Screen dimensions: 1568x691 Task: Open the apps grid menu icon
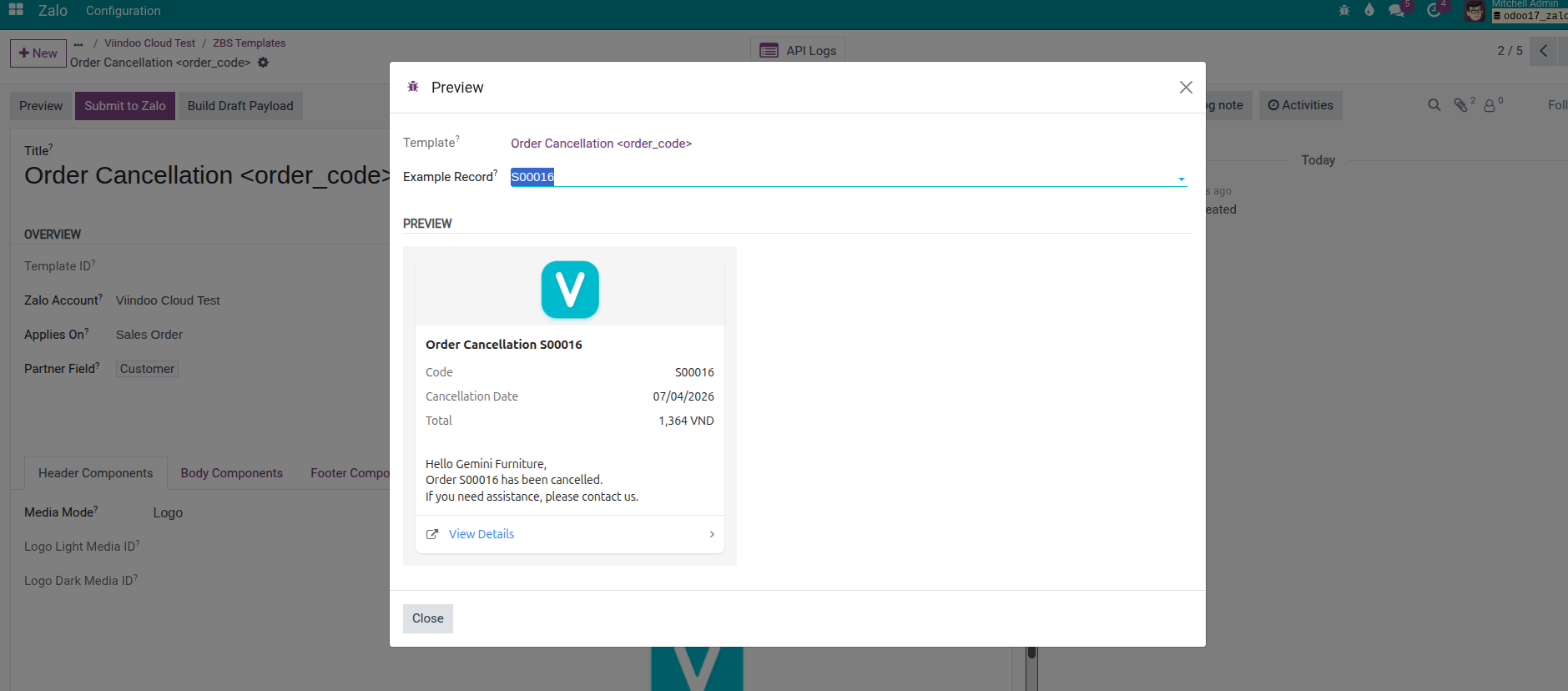[x=16, y=10]
